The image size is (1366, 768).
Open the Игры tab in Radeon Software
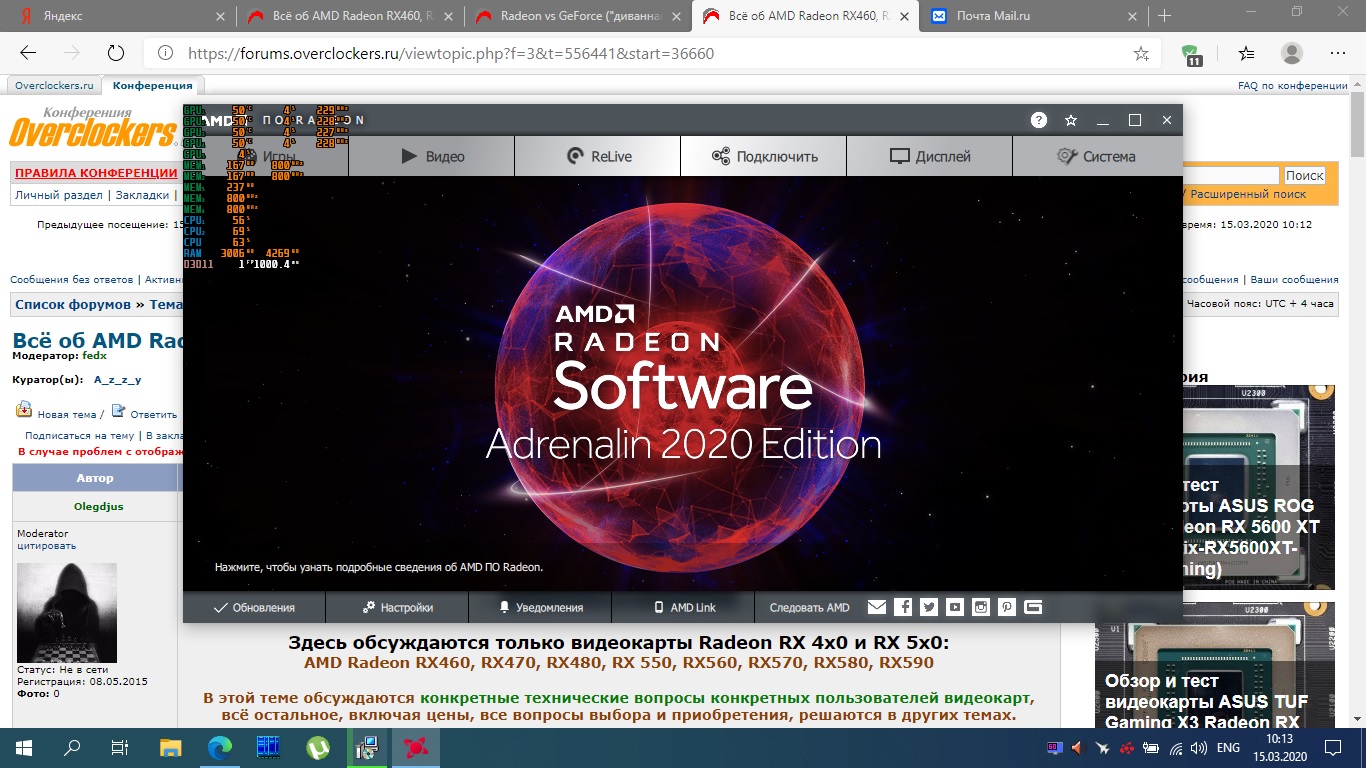[x=266, y=156]
